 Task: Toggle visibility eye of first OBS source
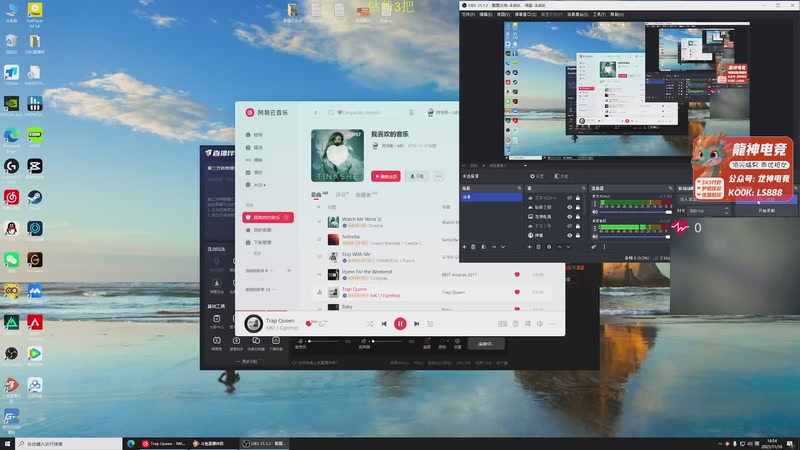tap(569, 198)
